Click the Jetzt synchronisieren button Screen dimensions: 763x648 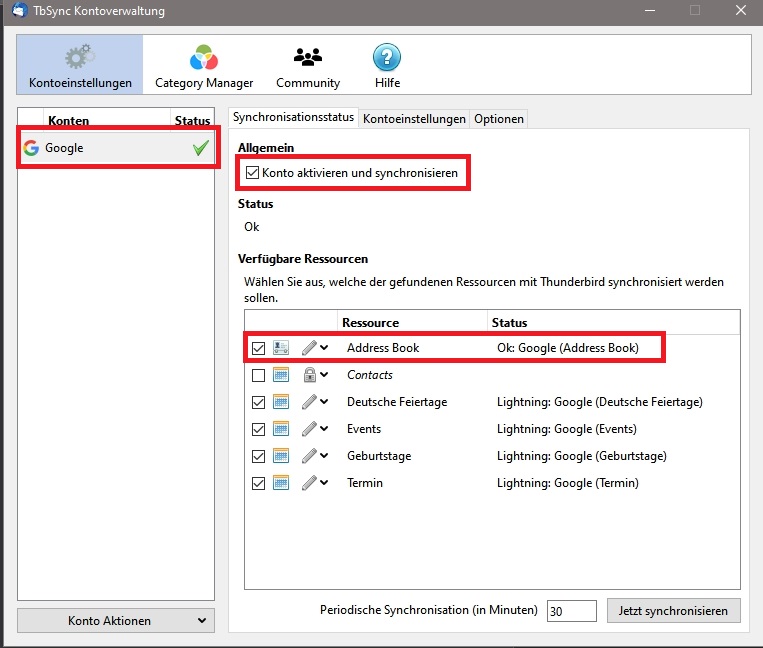[673, 611]
